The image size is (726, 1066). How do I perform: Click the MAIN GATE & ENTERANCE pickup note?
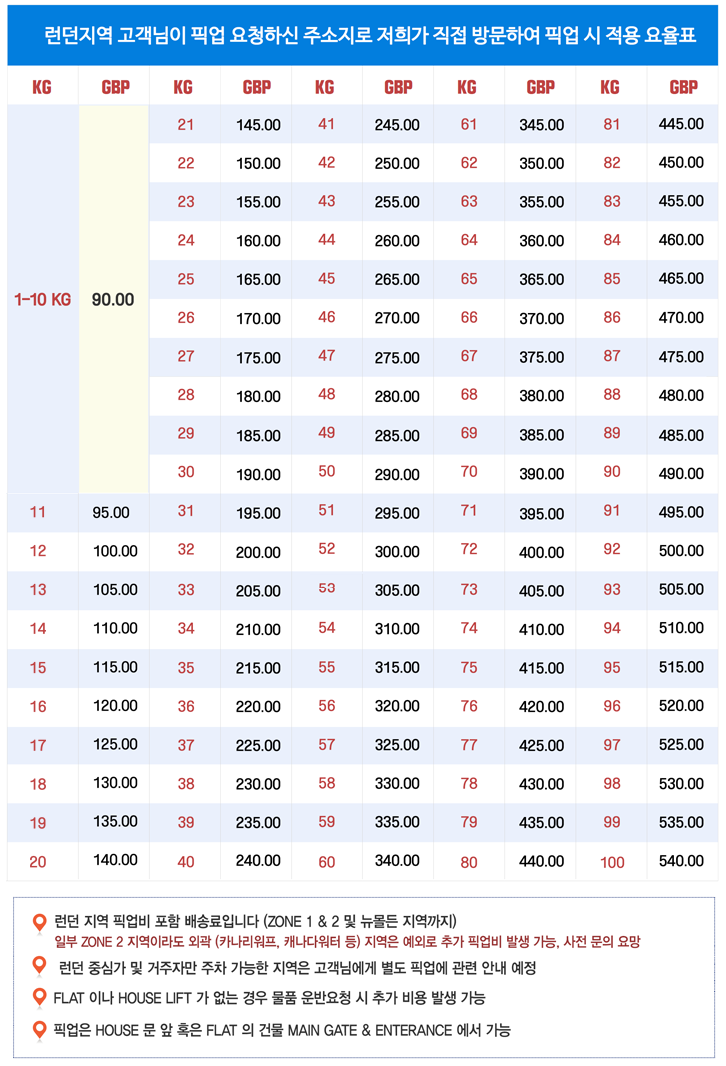[282, 1030]
